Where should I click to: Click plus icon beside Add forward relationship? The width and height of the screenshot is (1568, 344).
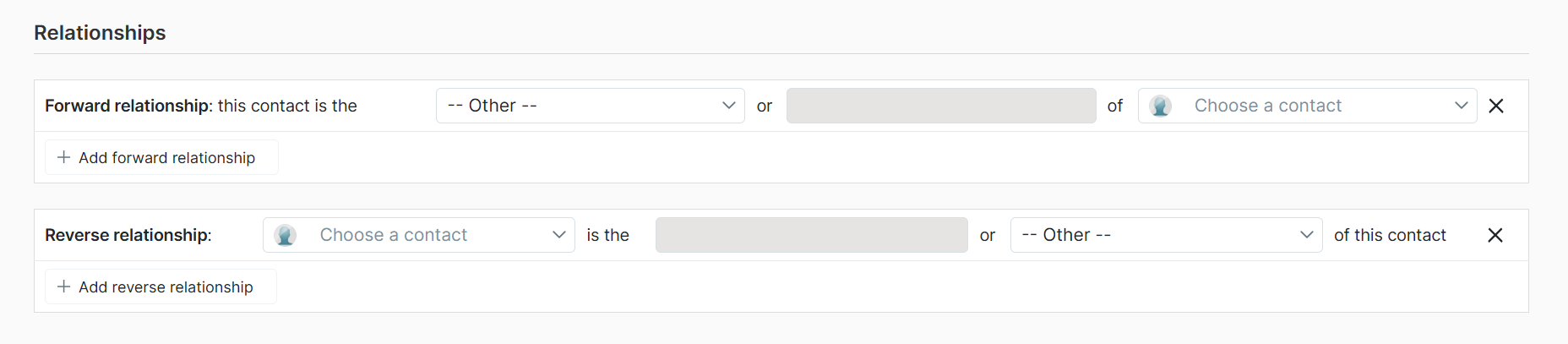(x=63, y=157)
